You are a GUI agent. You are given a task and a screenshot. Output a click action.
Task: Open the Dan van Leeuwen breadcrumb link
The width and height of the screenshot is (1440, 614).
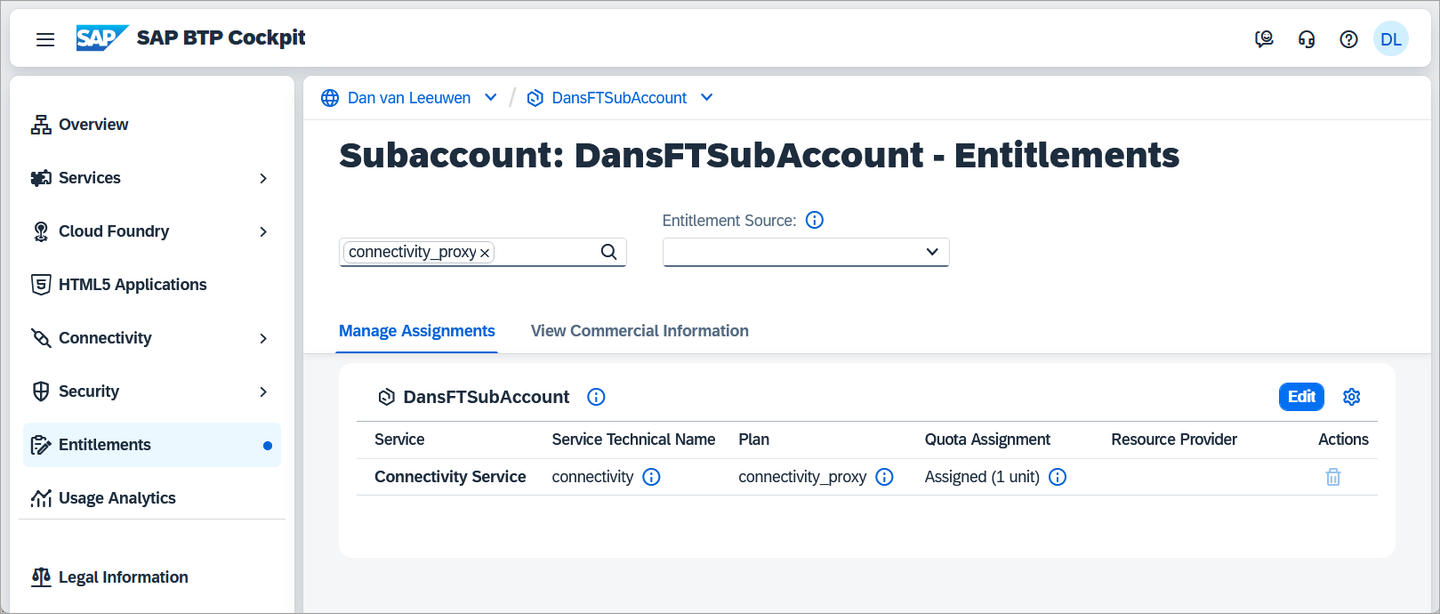(411, 98)
